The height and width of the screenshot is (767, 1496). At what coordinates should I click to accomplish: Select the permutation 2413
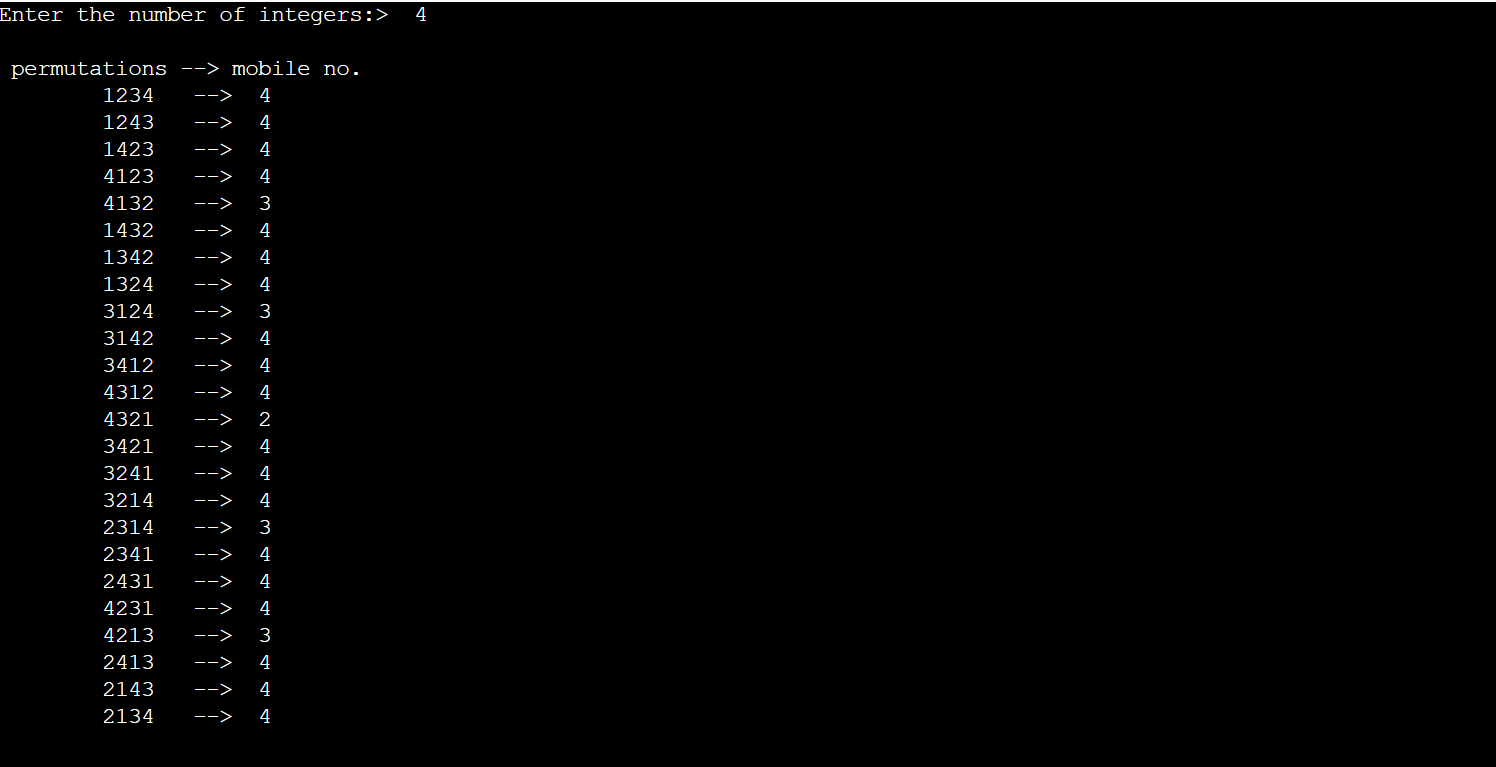[128, 661]
